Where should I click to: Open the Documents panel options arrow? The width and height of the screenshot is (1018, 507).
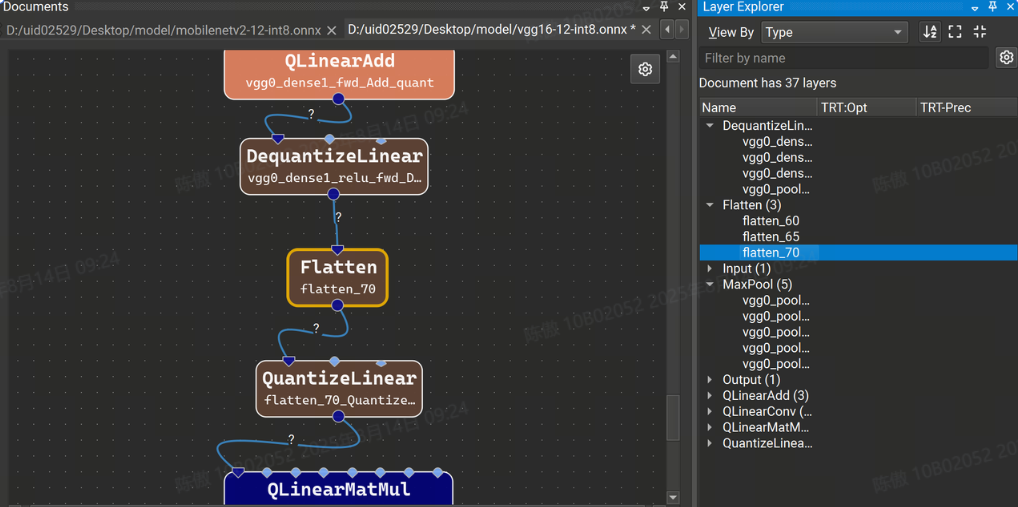[x=646, y=7]
